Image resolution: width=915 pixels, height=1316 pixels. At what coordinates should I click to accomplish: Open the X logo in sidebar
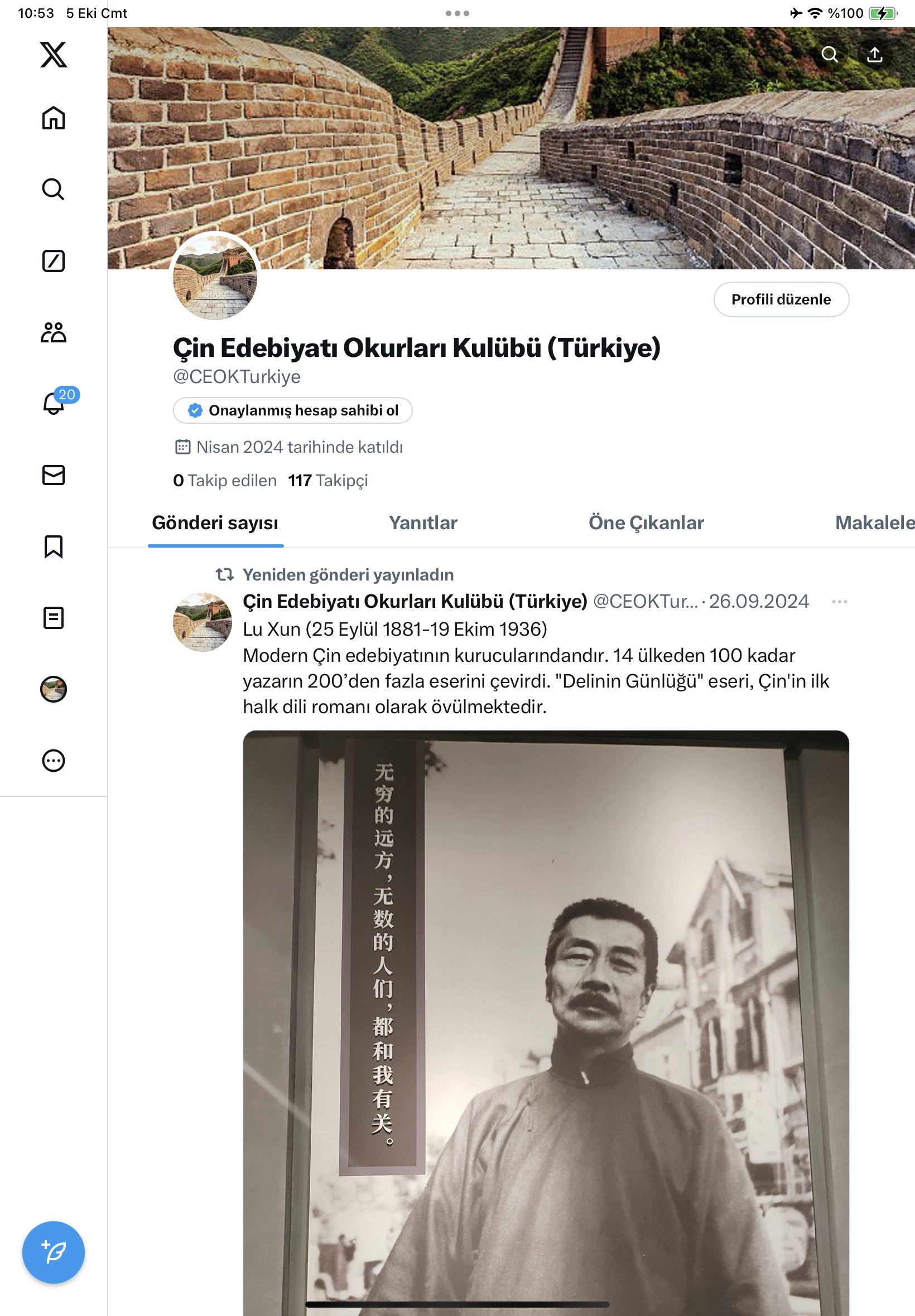(x=54, y=55)
